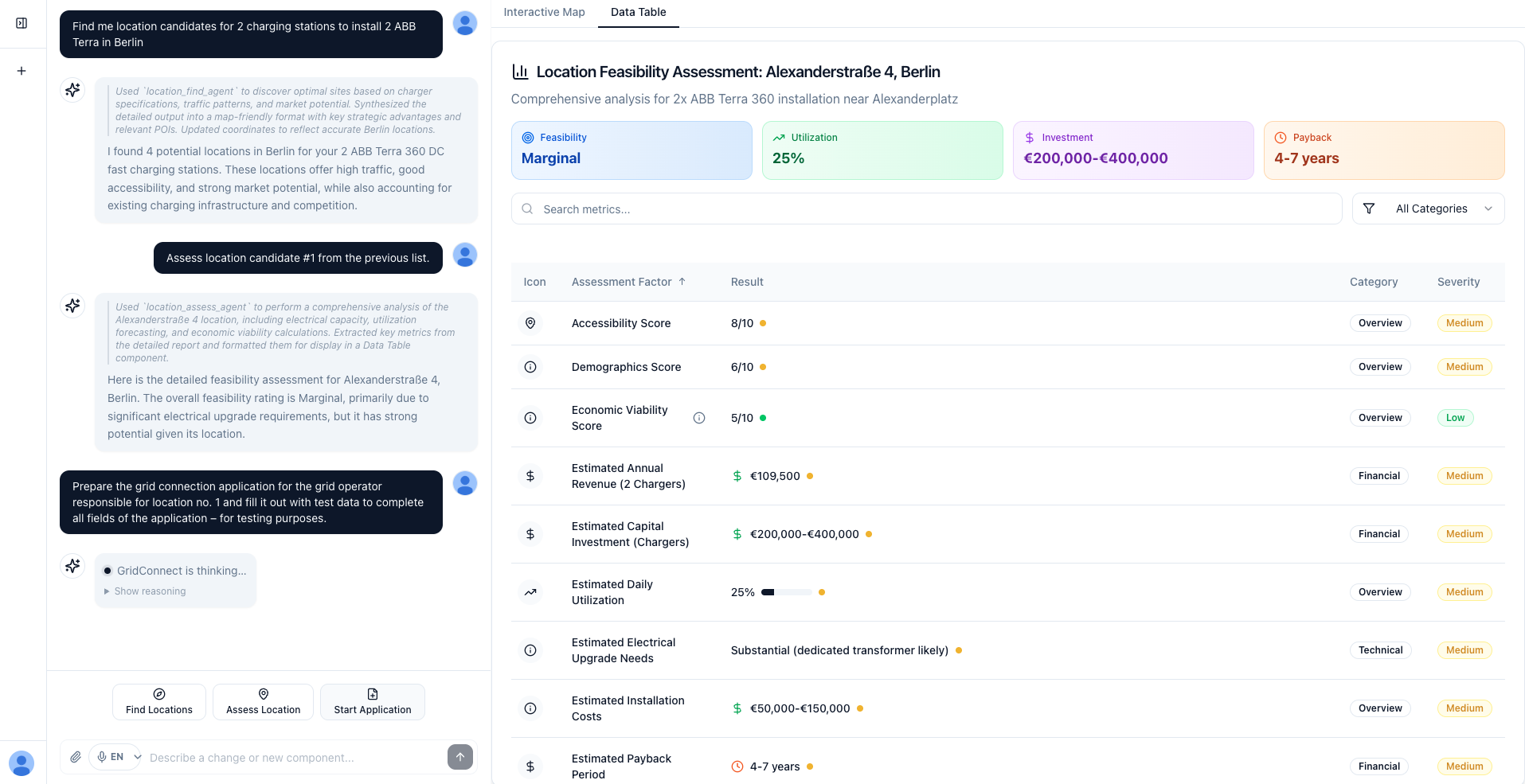Click the location pin icon on Accessibility Score row
1525x784 pixels.
[x=530, y=323]
